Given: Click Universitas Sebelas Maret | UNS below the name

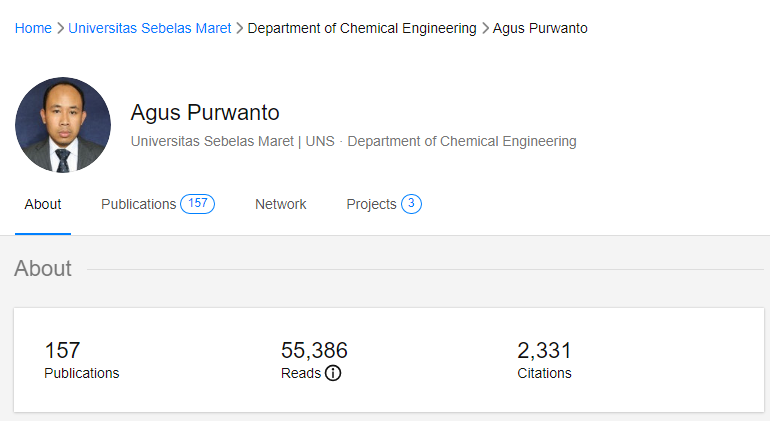Looking at the screenshot, I should pos(232,141).
